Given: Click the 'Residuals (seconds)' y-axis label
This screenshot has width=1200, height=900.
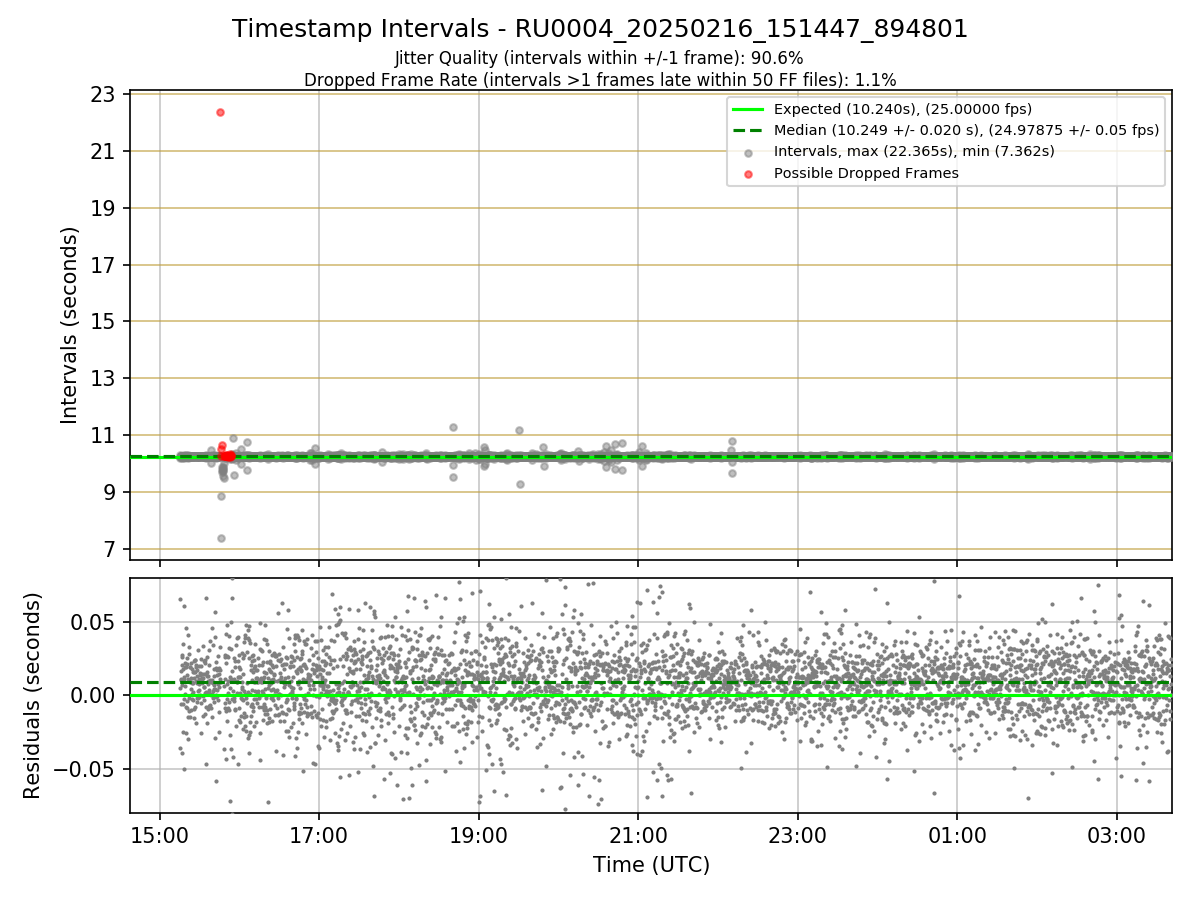Looking at the screenshot, I should [x=33, y=695].
